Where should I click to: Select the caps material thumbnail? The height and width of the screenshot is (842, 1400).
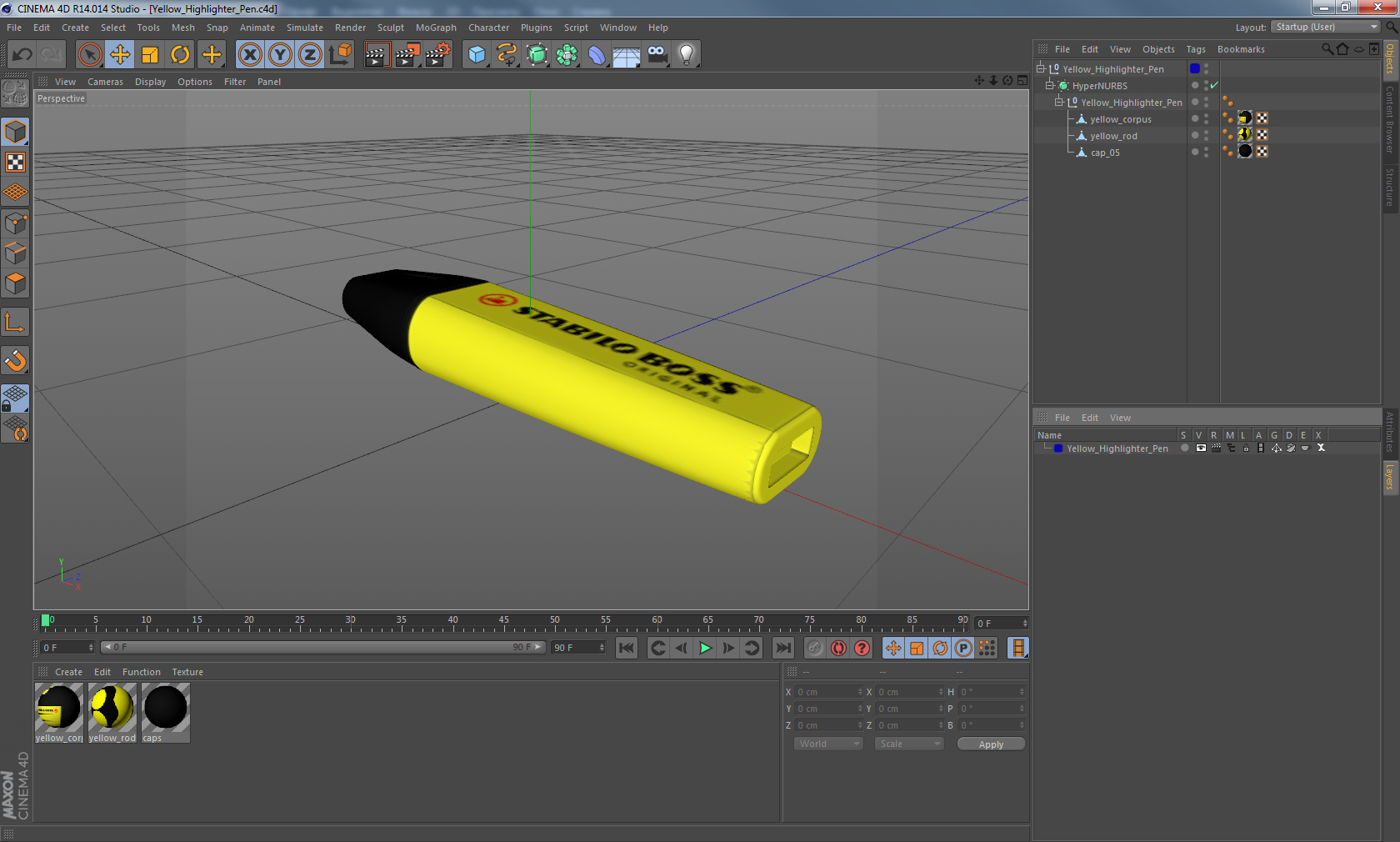tap(166, 713)
